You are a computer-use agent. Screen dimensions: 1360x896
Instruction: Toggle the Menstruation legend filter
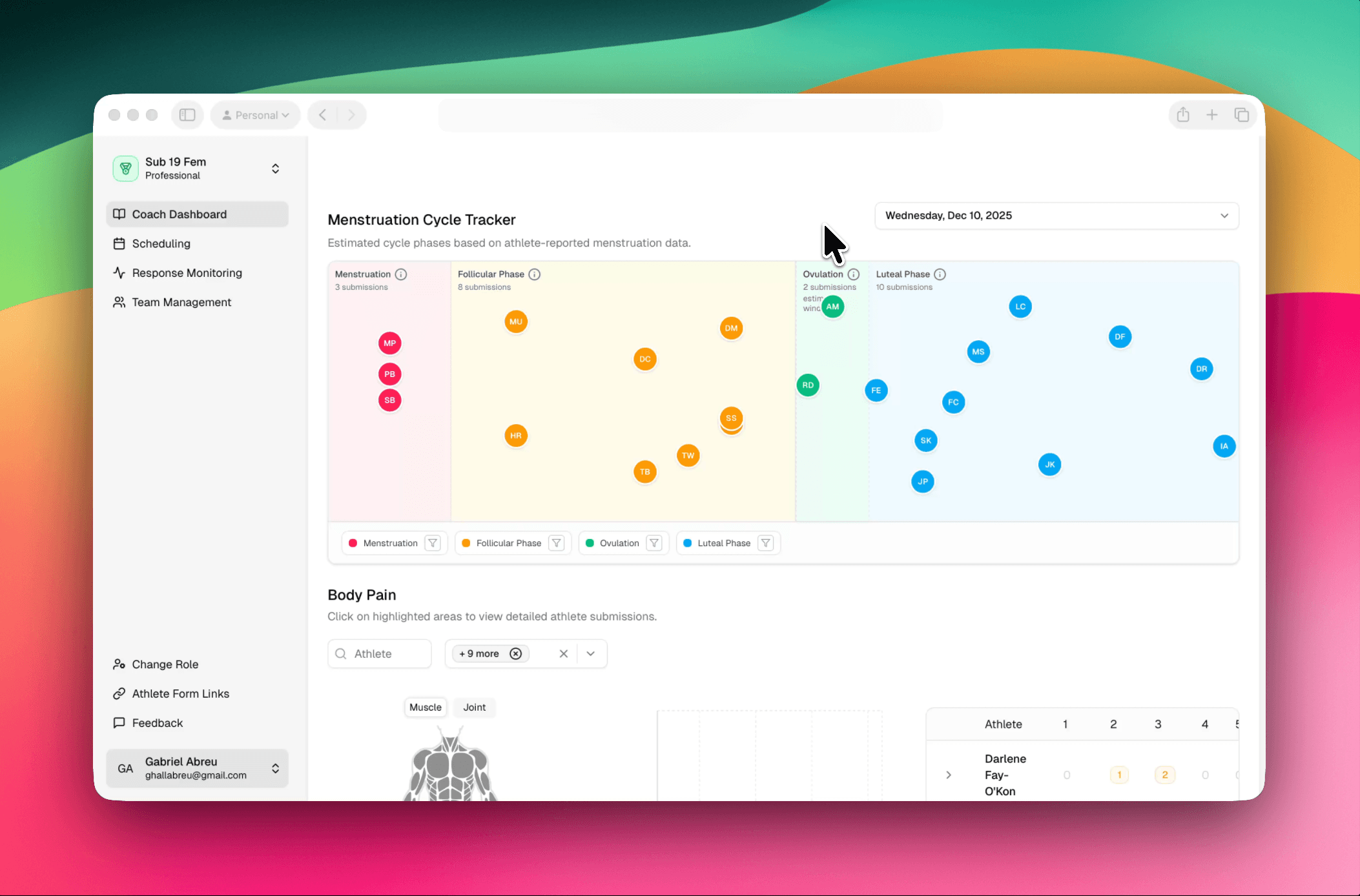(x=433, y=544)
